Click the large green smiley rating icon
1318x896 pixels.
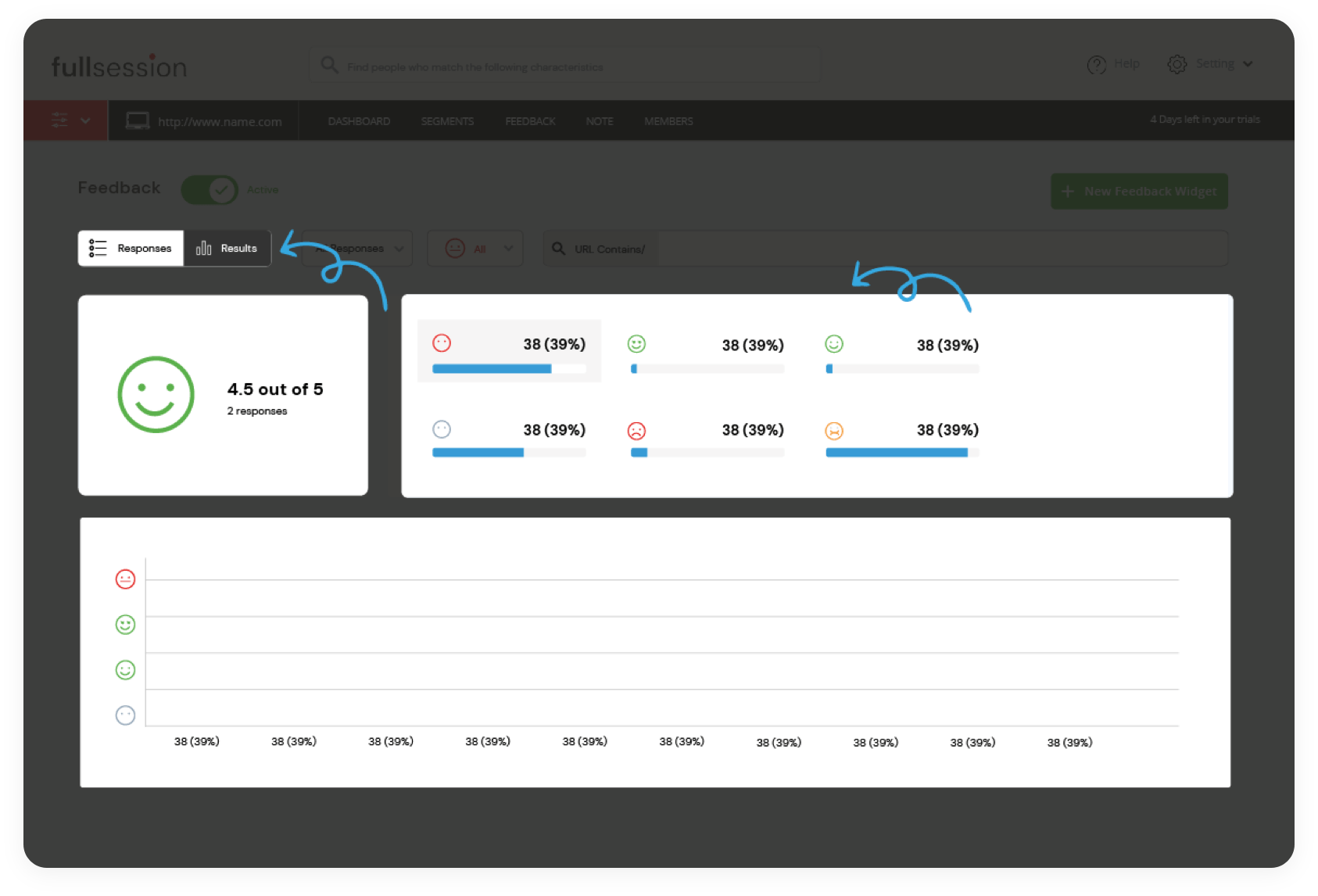click(x=156, y=395)
